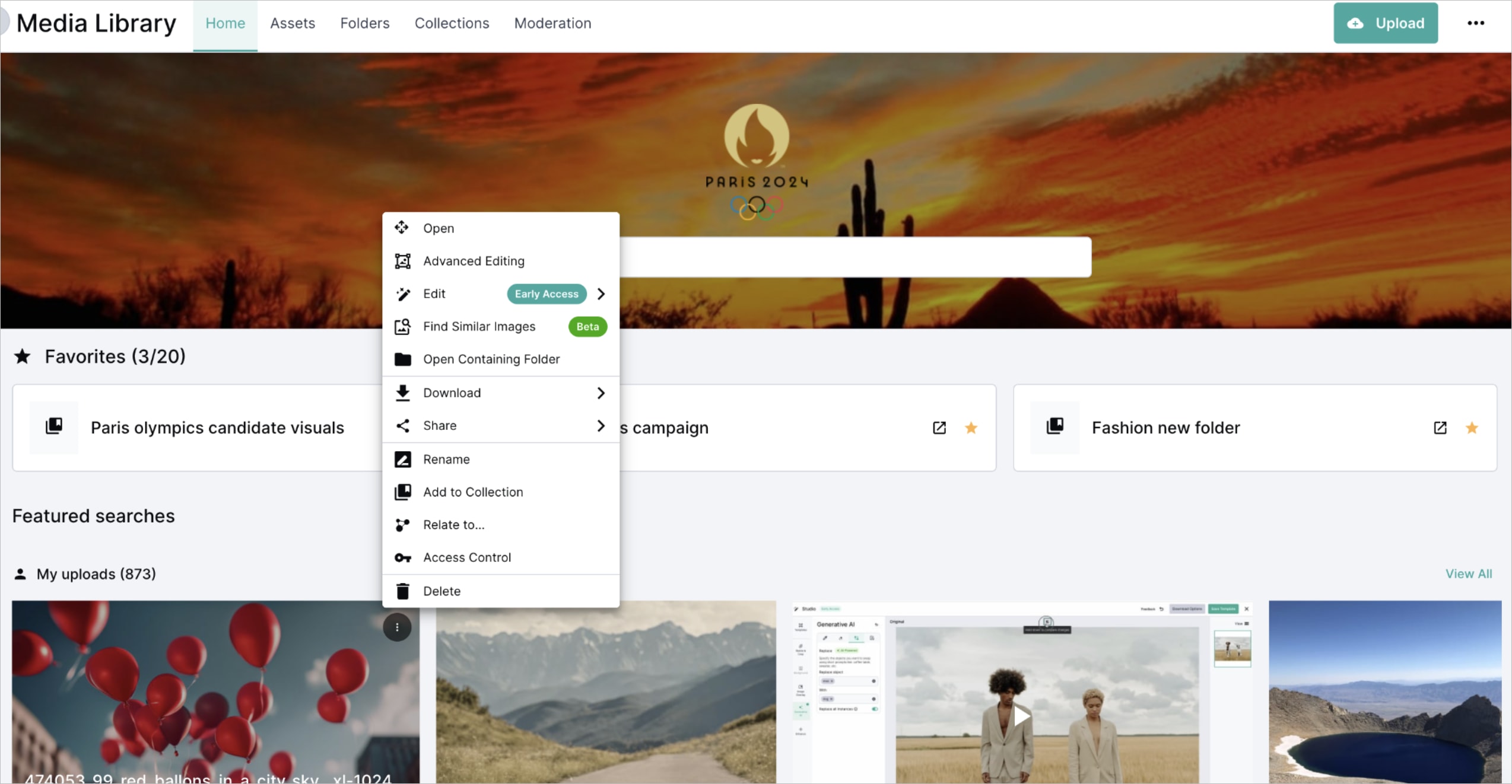Open the three-dot overflow menu beside Upload
The width and height of the screenshot is (1512, 784).
point(1476,23)
